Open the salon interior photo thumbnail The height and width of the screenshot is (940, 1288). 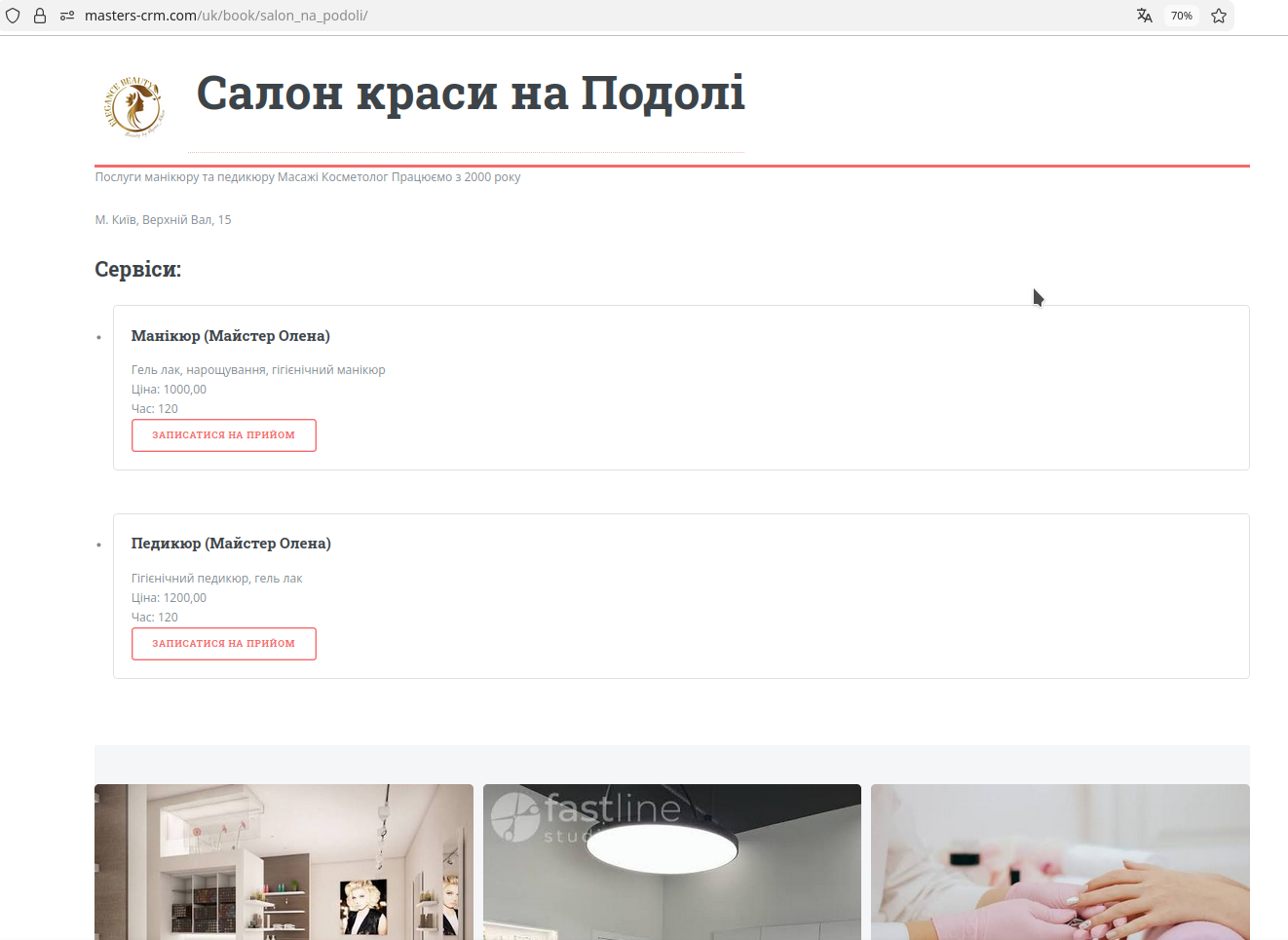(284, 861)
